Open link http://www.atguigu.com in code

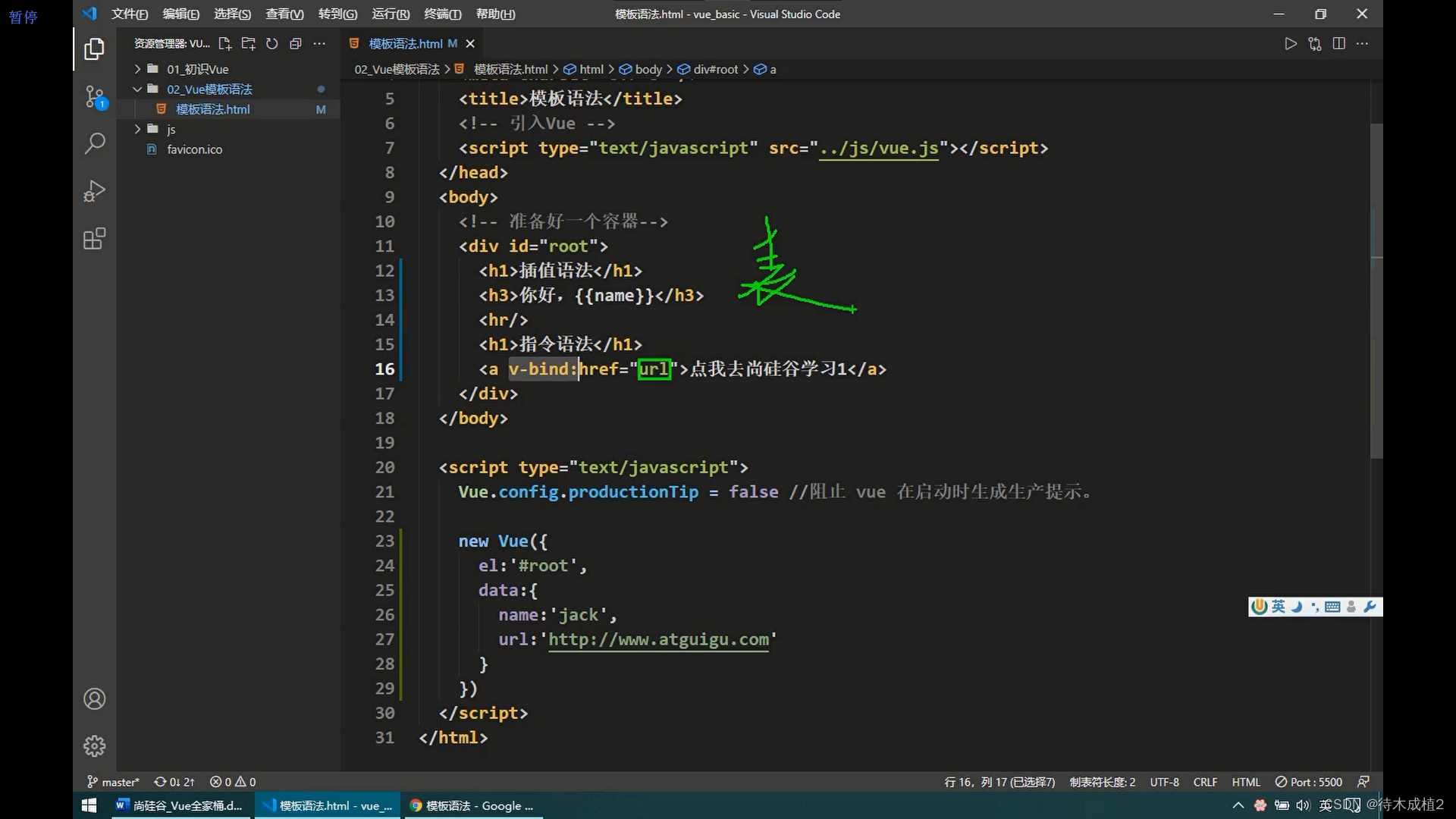[658, 640]
